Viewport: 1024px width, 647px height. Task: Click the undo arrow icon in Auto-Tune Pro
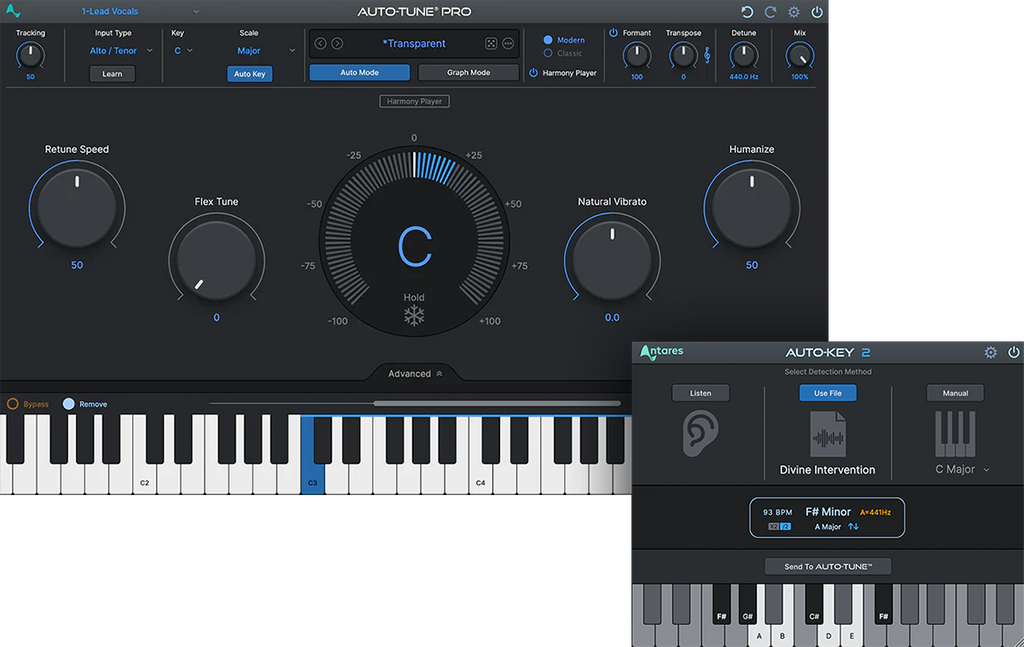[747, 12]
